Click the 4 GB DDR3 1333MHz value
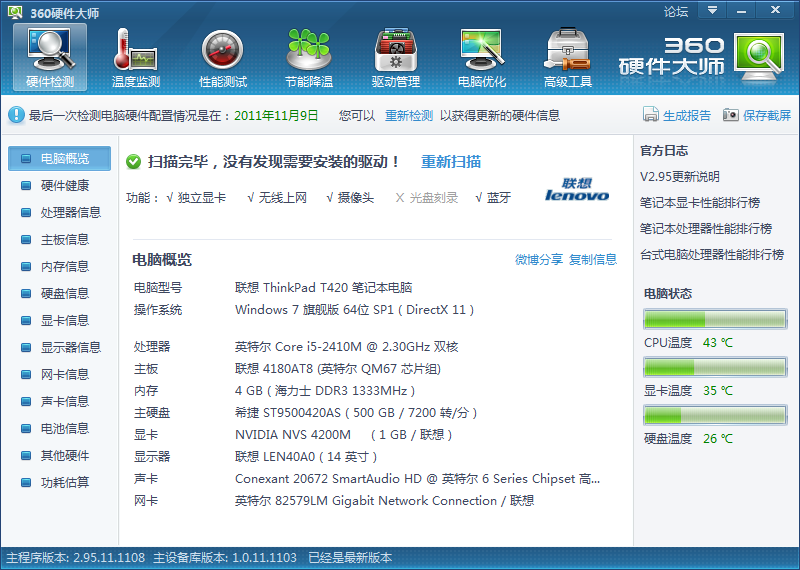The width and height of the screenshot is (800, 570). pos(325,391)
